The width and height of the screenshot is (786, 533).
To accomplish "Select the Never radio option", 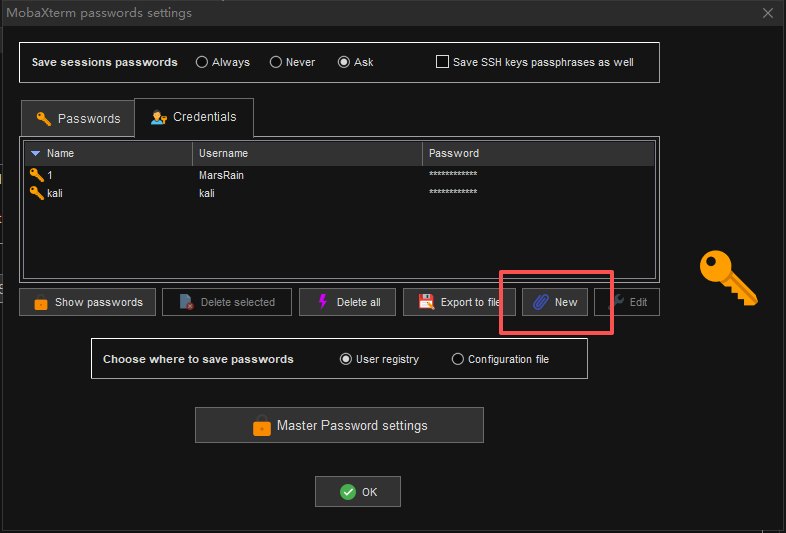I will (276, 62).
